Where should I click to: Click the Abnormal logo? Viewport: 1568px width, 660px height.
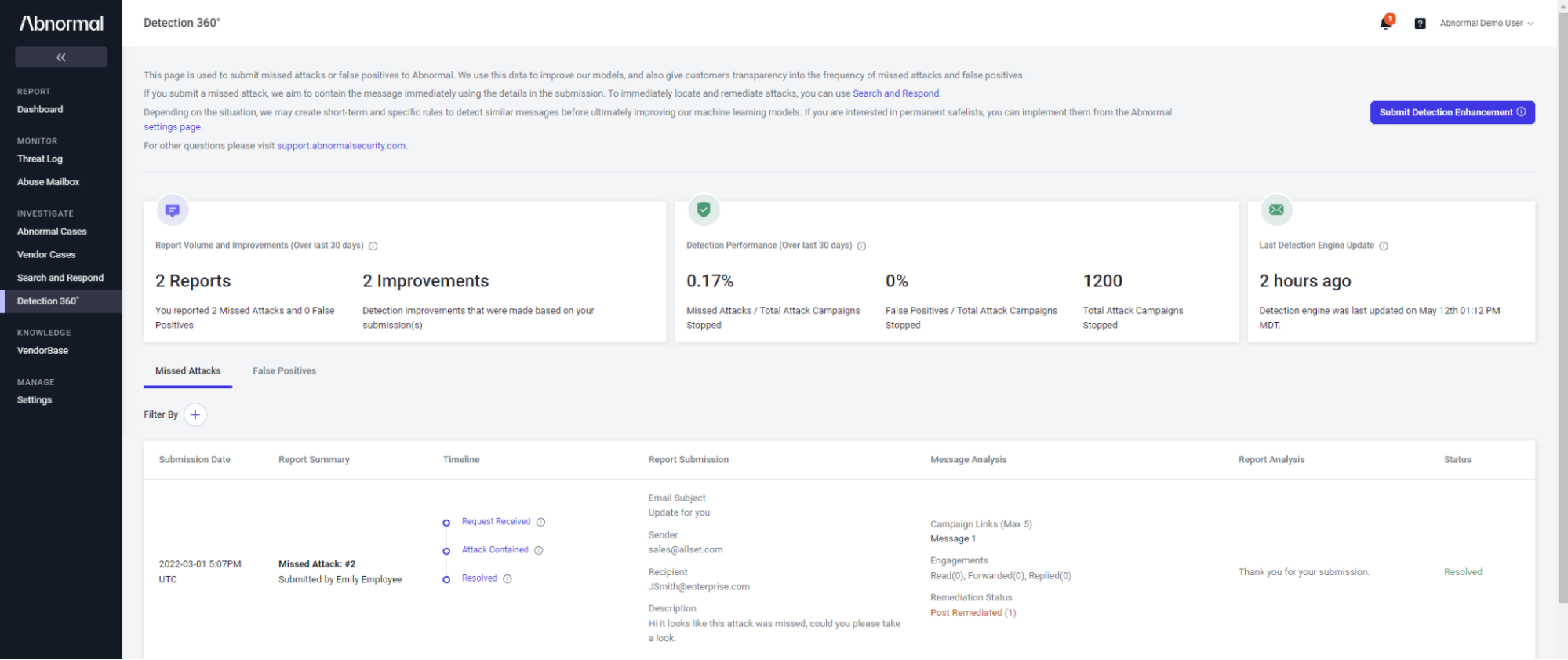tap(61, 24)
